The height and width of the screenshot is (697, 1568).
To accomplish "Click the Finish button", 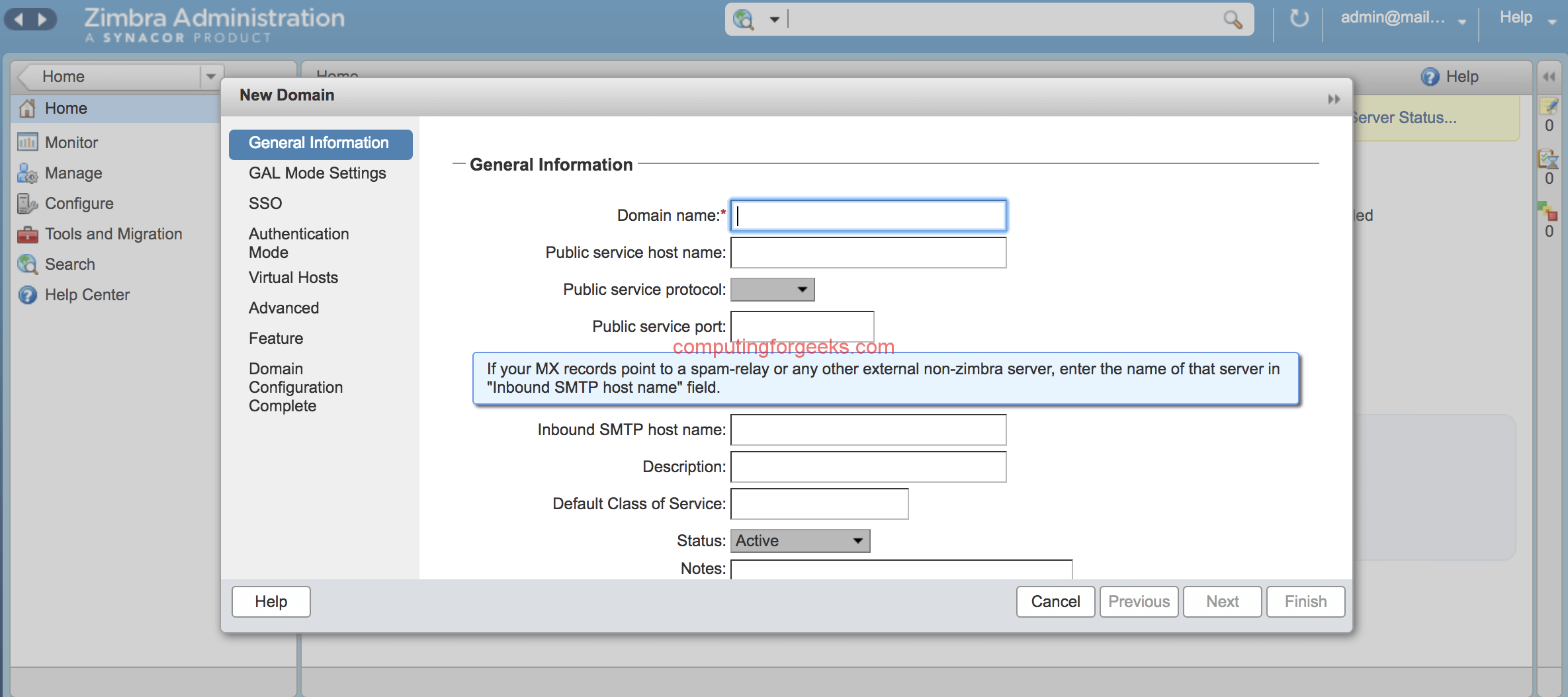I will click(1305, 602).
